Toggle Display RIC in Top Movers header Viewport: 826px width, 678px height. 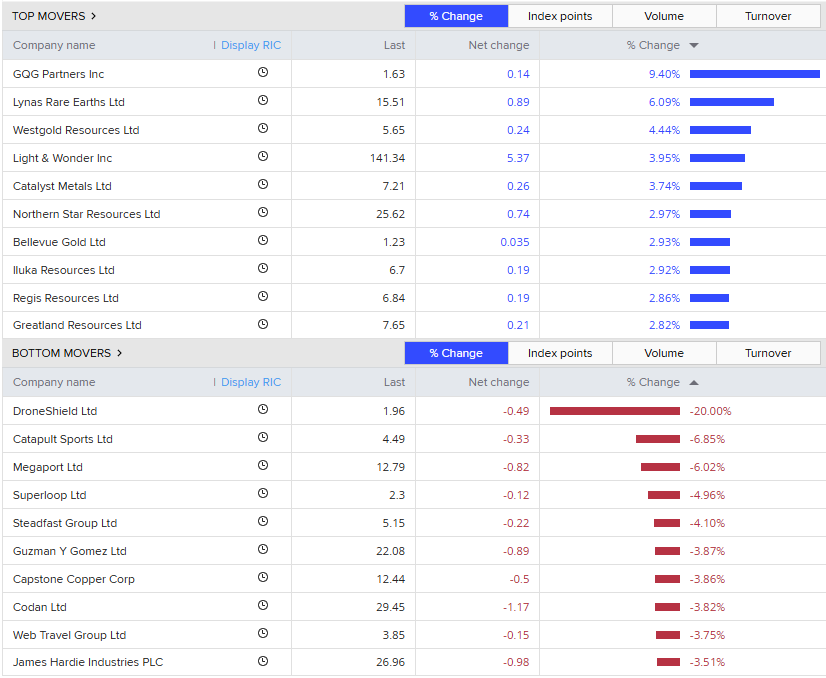tap(250, 45)
